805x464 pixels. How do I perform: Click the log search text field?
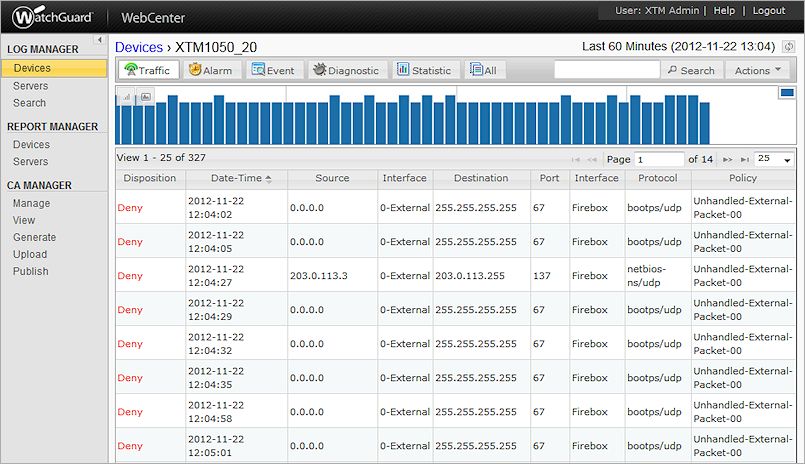607,70
